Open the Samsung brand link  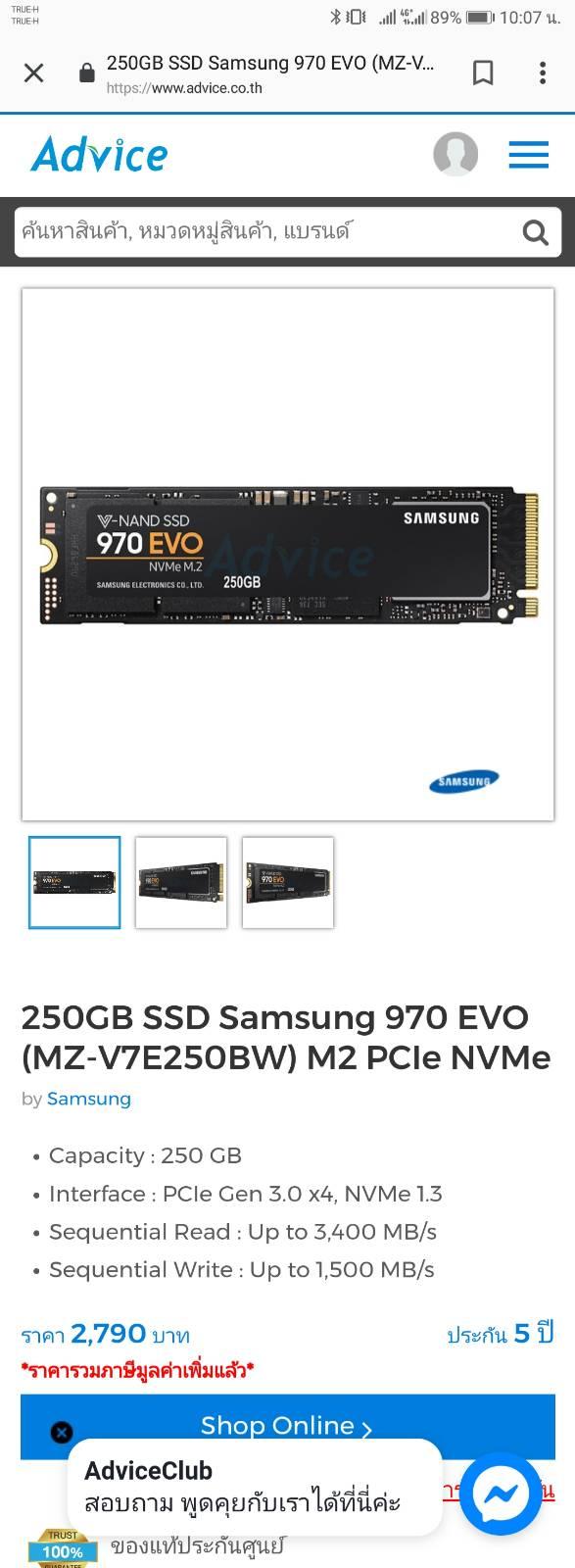(89, 1099)
